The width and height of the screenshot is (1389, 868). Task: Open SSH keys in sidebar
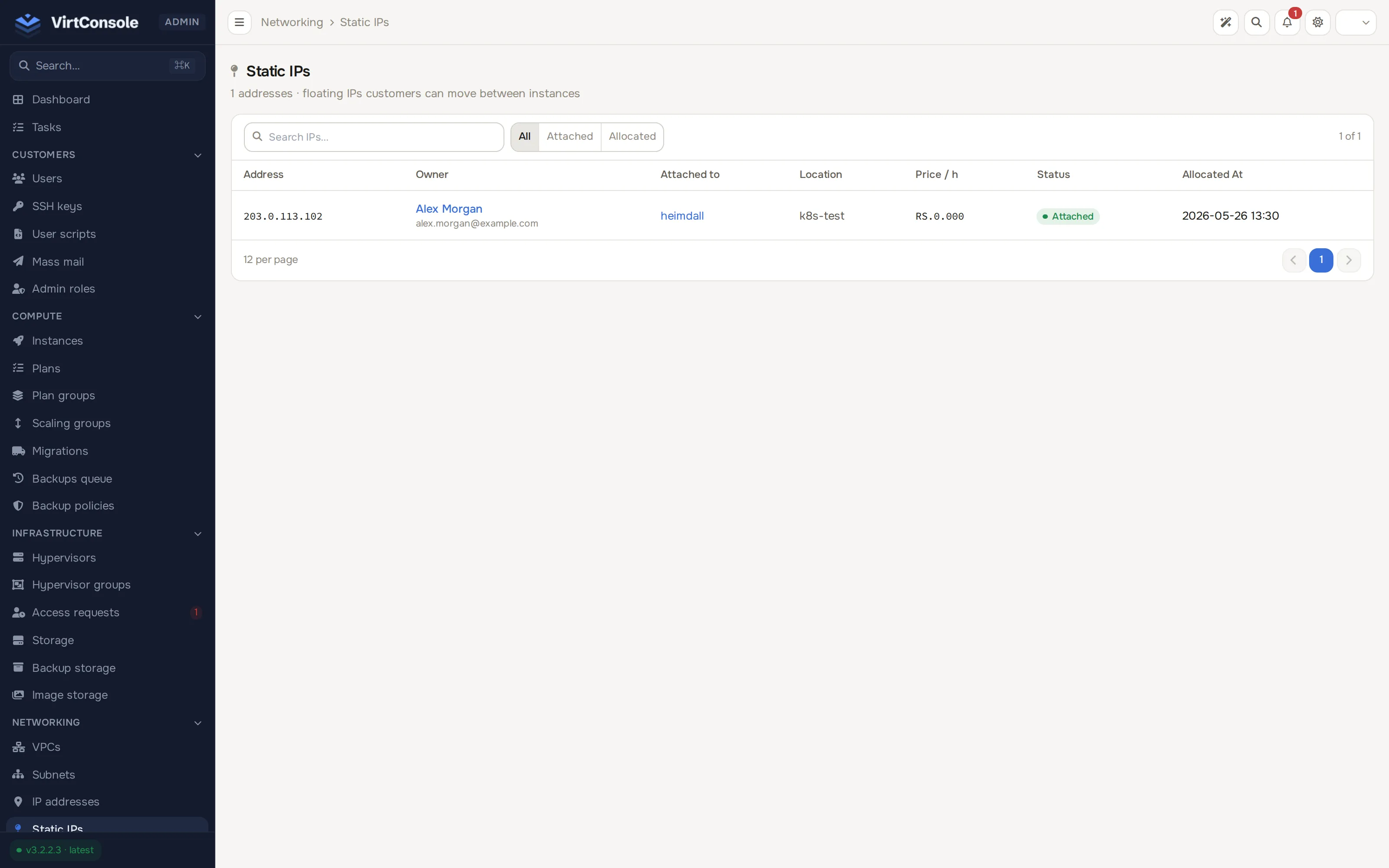tap(107, 206)
